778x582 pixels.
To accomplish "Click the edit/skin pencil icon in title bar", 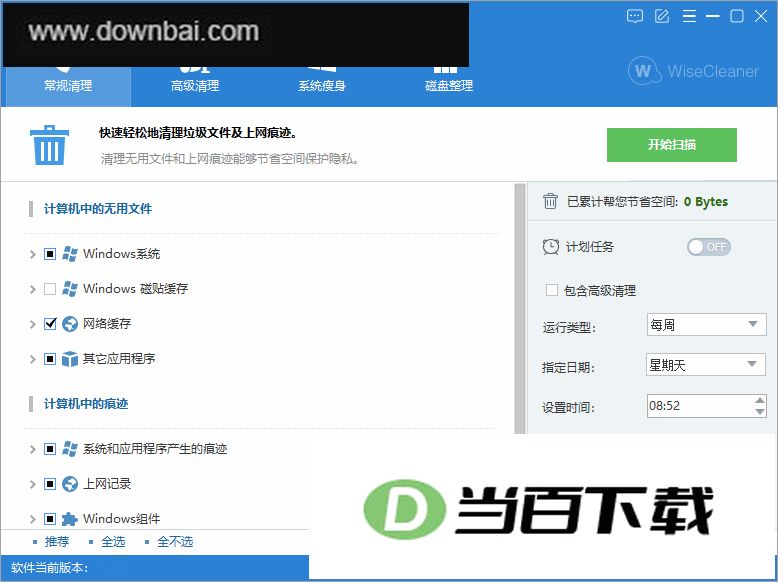I will tap(662, 16).
